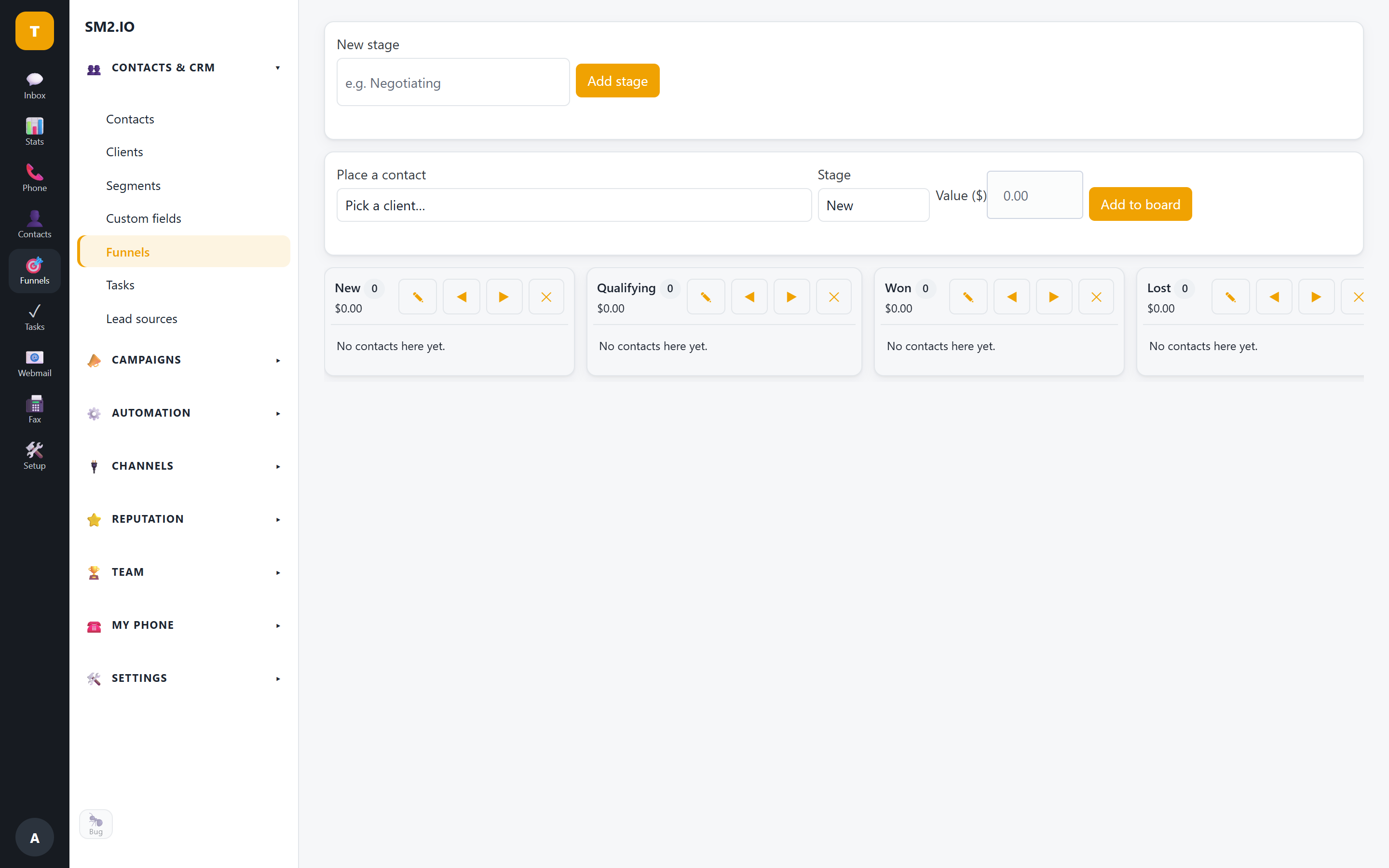Image resolution: width=1389 pixels, height=868 pixels.
Task: Click the Add to board button
Action: click(1140, 204)
